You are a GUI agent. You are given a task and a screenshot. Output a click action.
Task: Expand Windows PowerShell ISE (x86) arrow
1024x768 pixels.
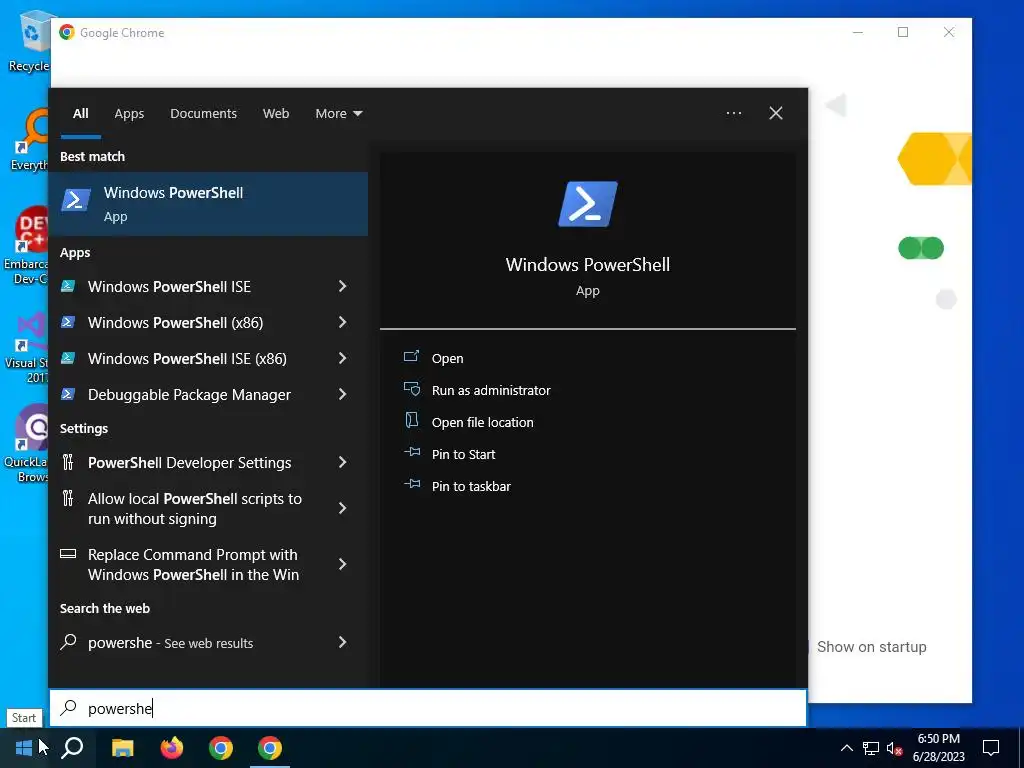point(342,358)
